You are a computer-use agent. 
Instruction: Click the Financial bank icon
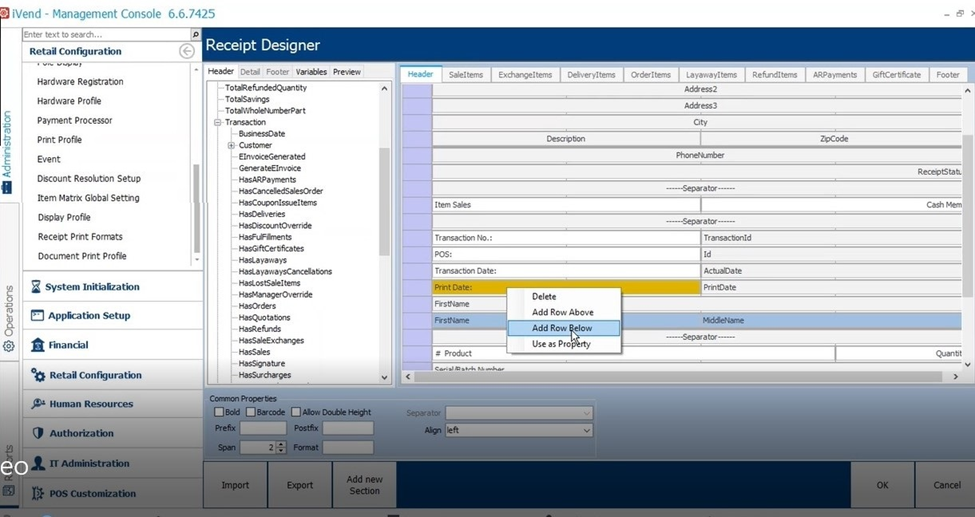pyautogui.click(x=37, y=345)
